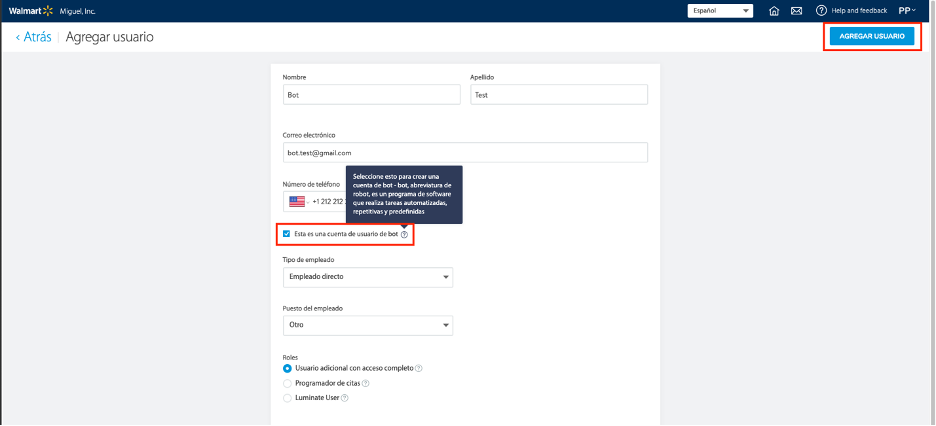936x426 pixels.
Task: Click the Help and feedback question icon
Action: (x=821, y=11)
